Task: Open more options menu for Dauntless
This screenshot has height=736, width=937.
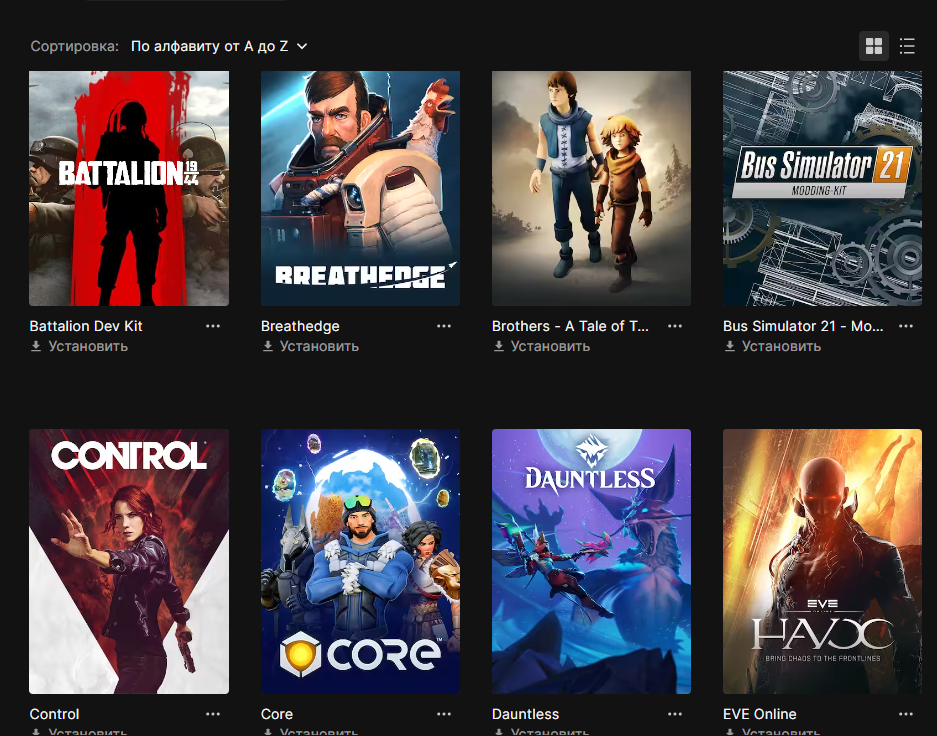Action: [675, 714]
